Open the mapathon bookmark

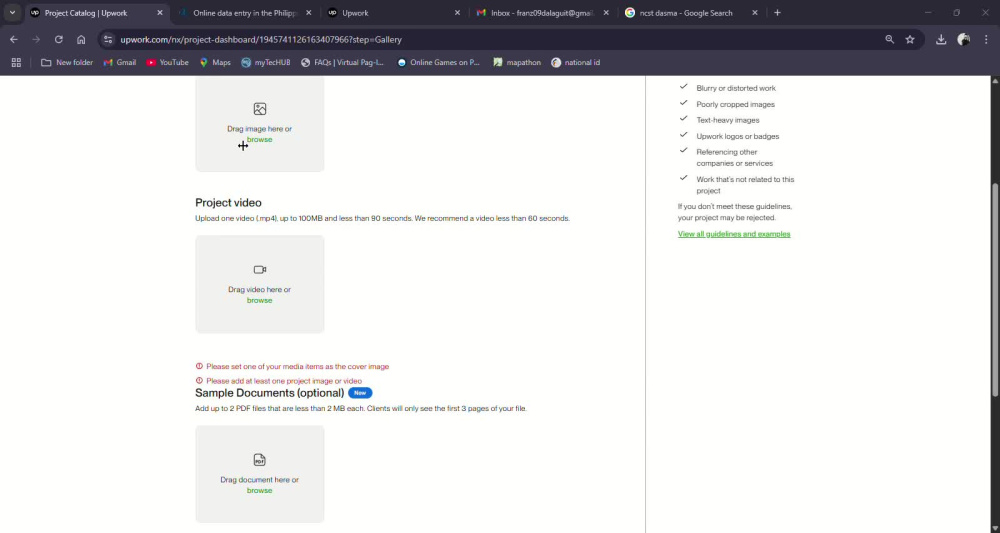[517, 62]
